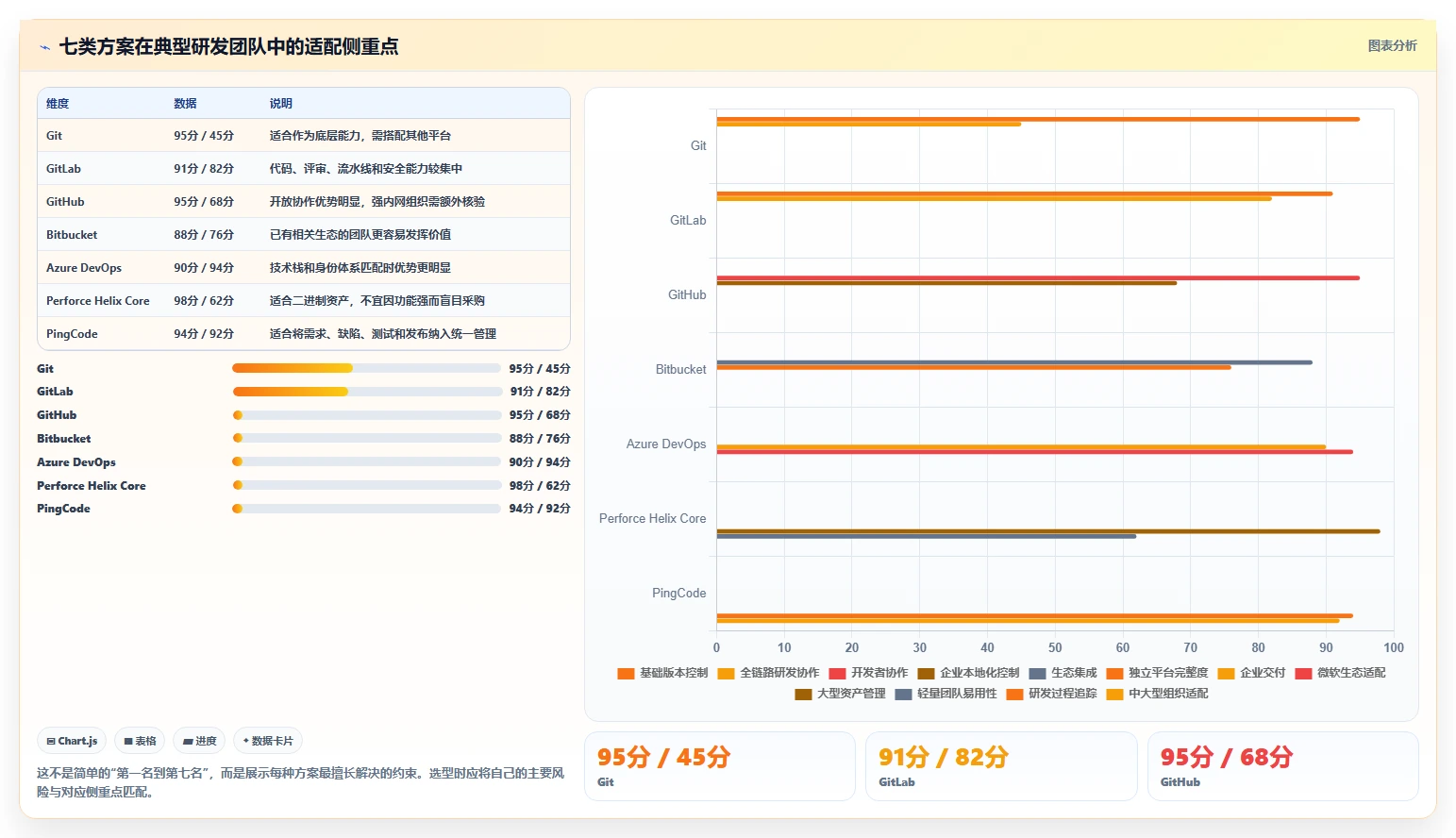Click the 研发过程追踪 legend entry
Image resolution: width=1456 pixels, height=838 pixels.
point(1051,694)
